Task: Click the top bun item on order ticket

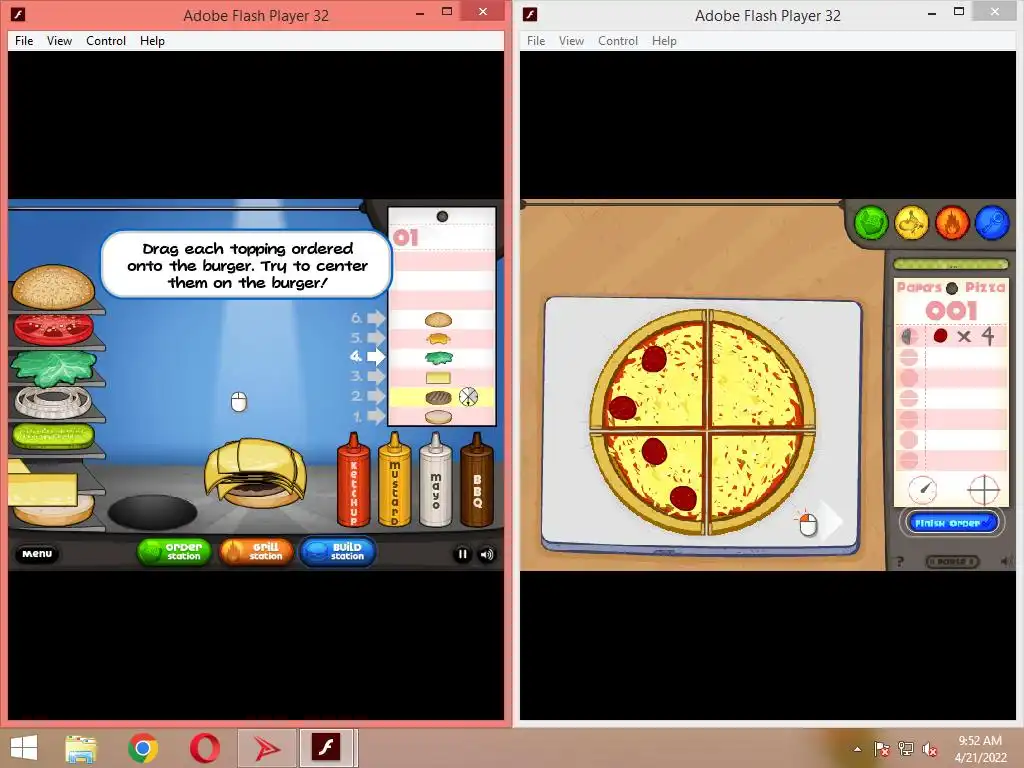Action: [438, 319]
